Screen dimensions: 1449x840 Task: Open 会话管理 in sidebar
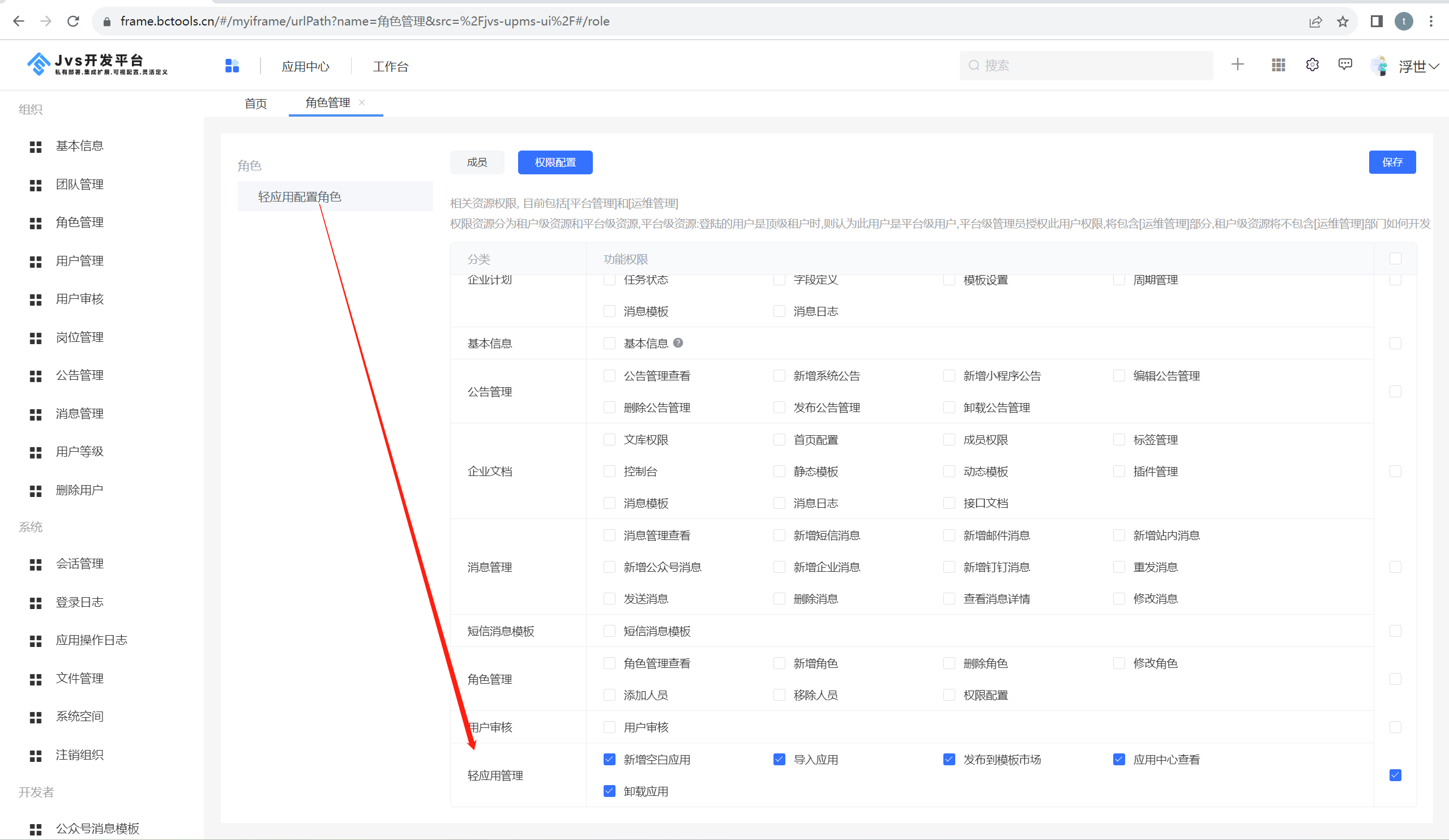coord(79,564)
